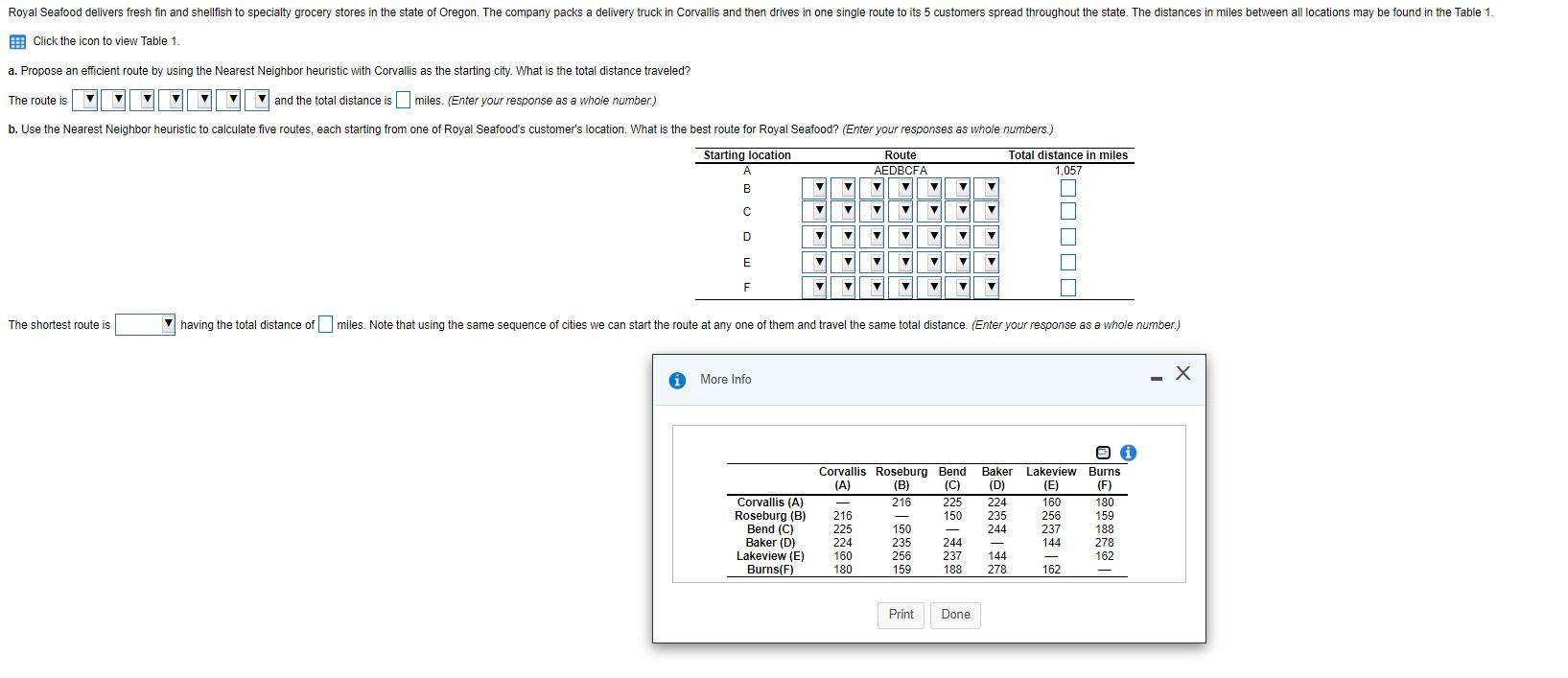The width and height of the screenshot is (1568, 678).
Task: Open fifth route dropdown in starting location C row
Action: (x=929, y=211)
